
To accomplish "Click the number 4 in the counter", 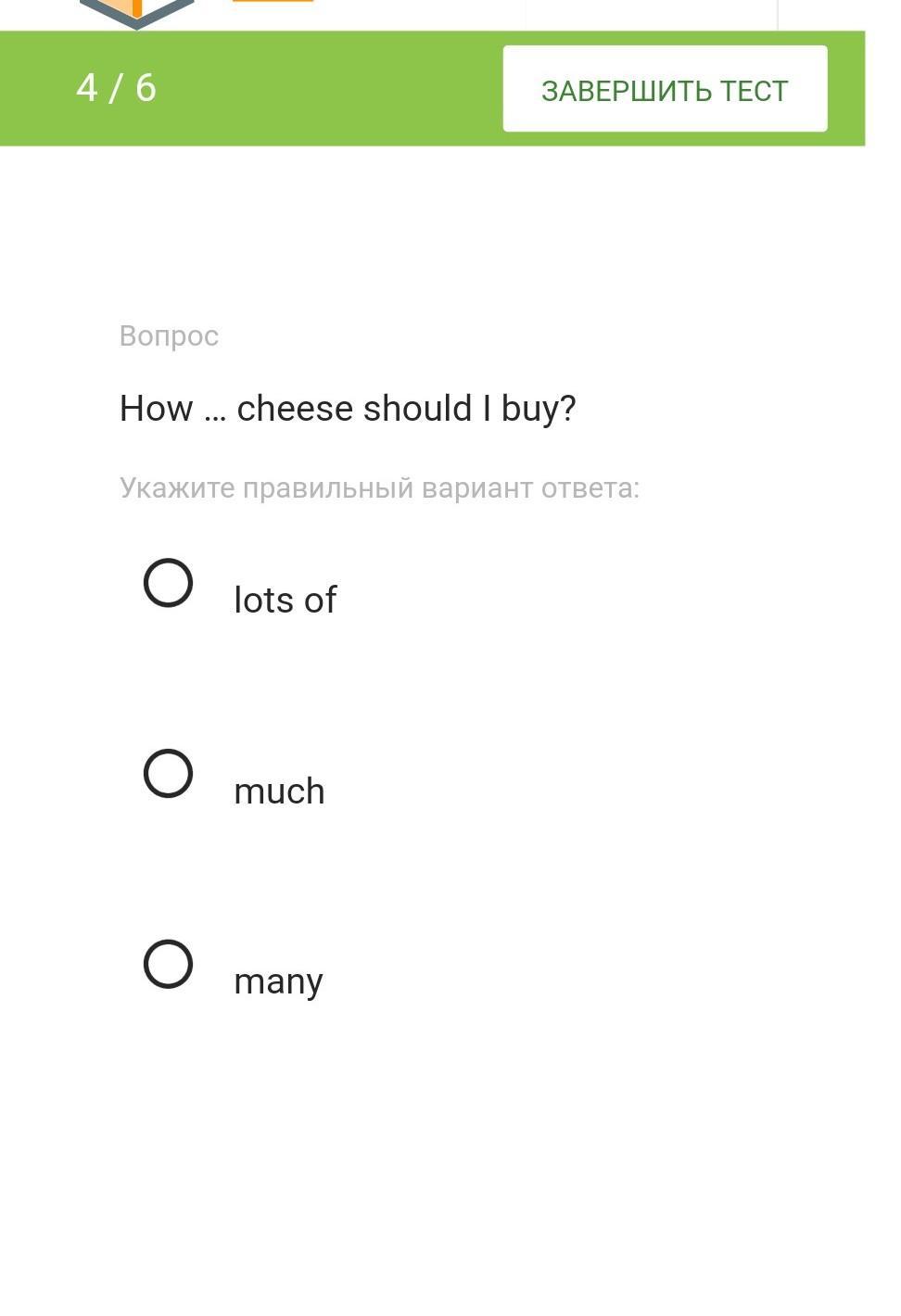I will pos(87,88).
